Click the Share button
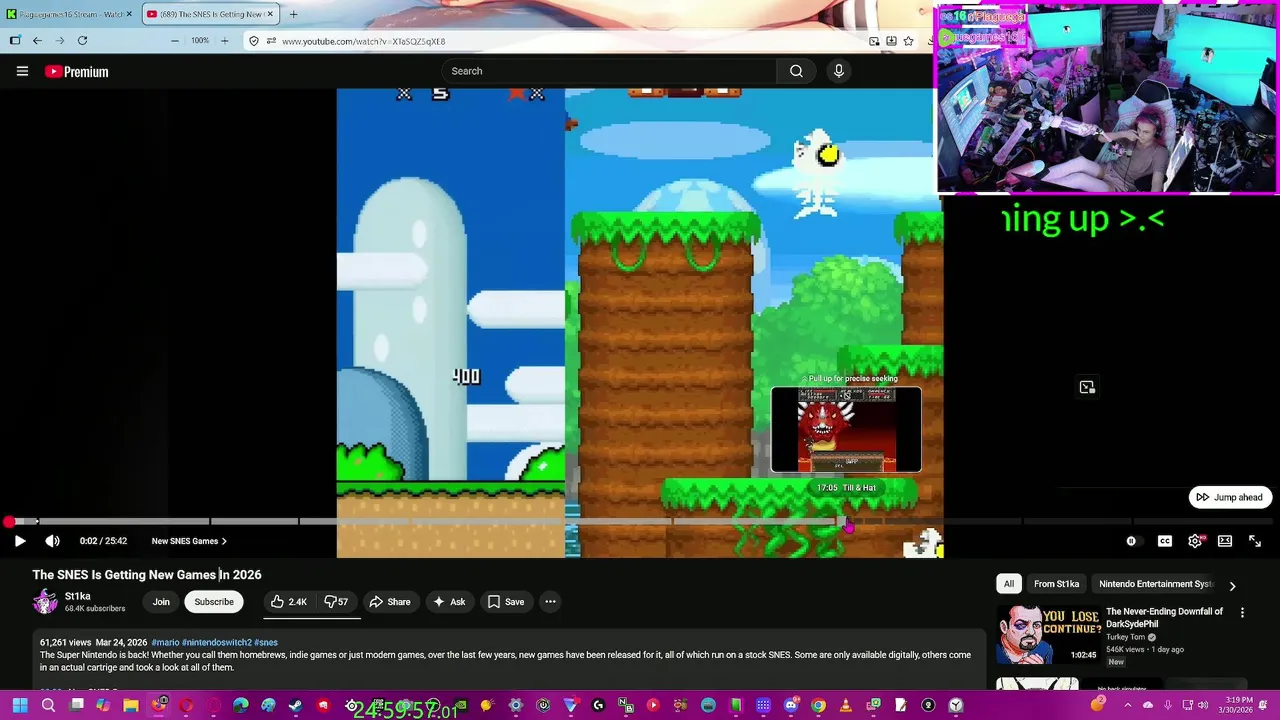 tap(390, 602)
